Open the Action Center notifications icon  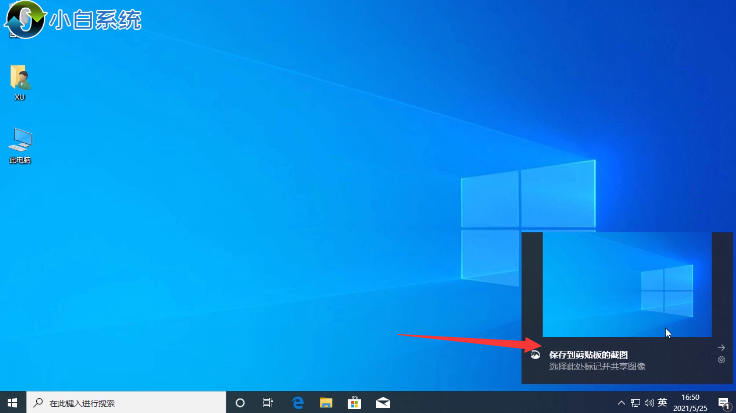[723, 402]
